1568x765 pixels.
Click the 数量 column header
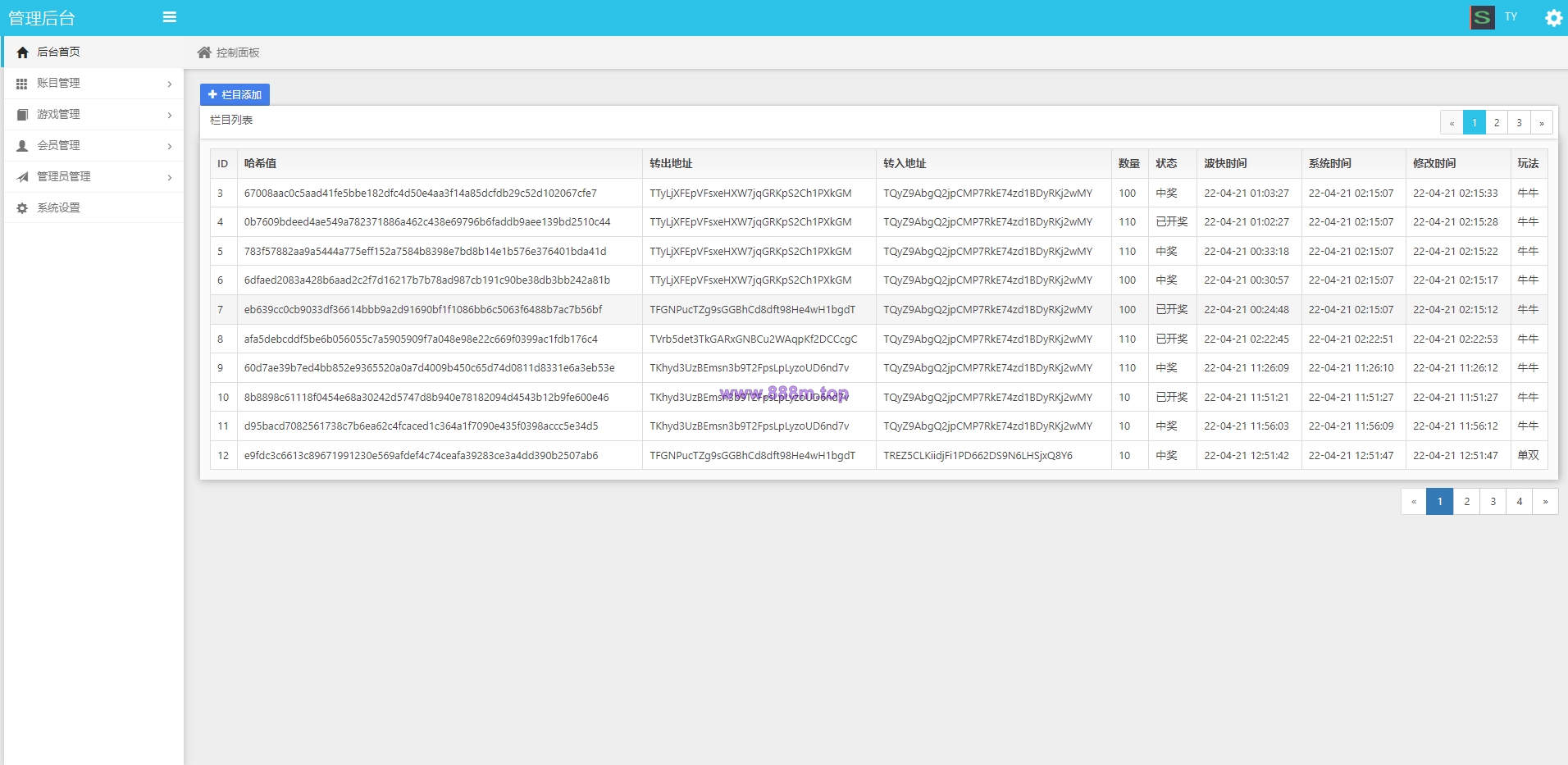(1129, 163)
